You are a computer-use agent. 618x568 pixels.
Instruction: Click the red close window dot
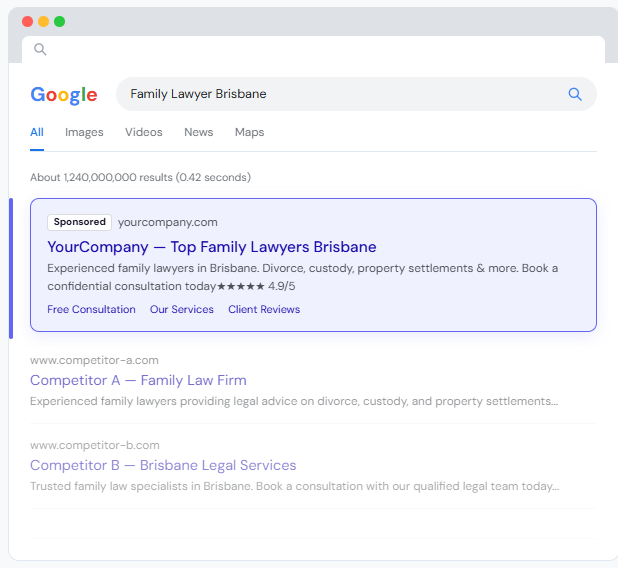point(28,21)
